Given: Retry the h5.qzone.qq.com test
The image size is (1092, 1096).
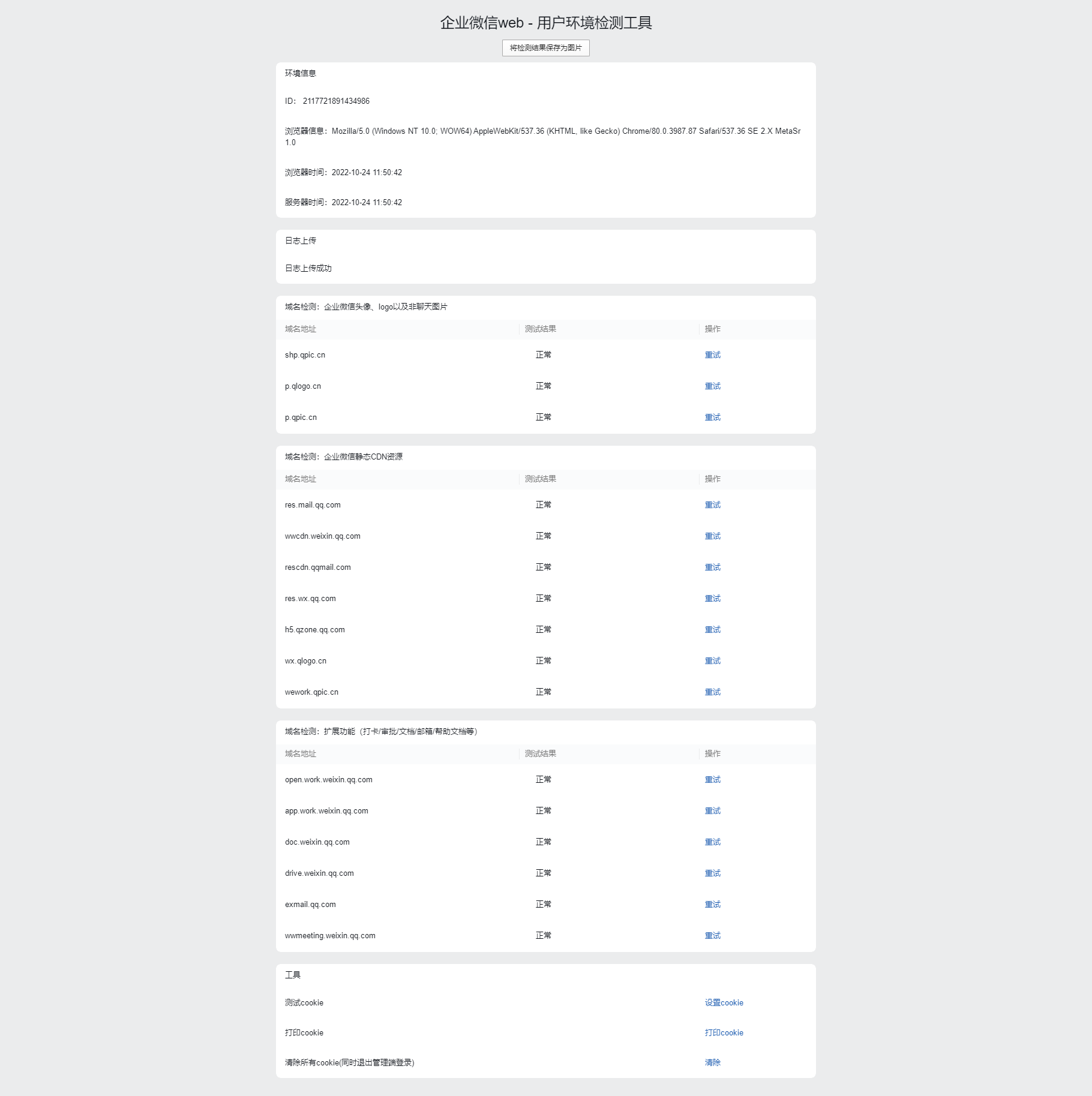Looking at the screenshot, I should coord(712,630).
